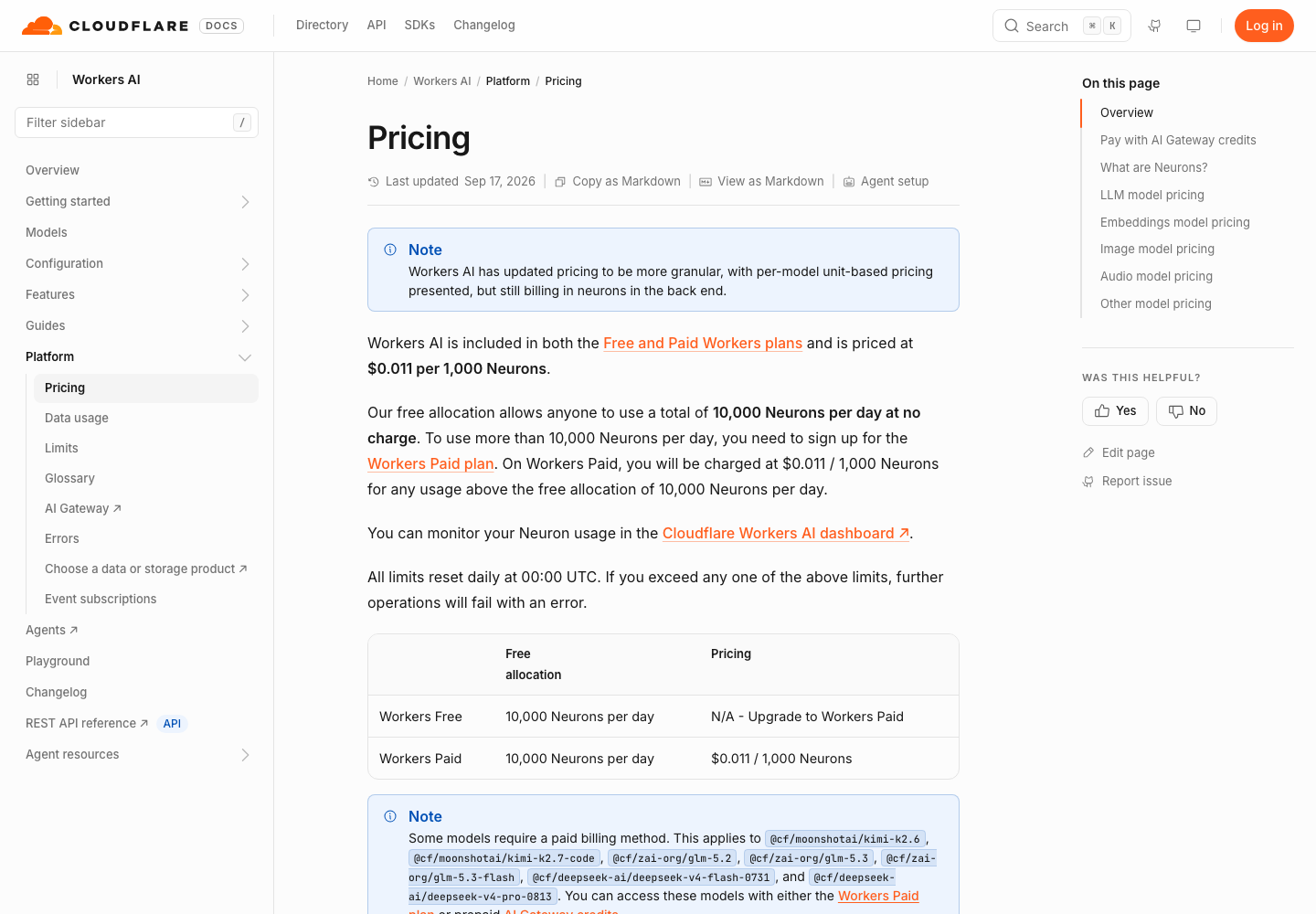Screen dimensions: 1316x914
Task: Click the Edit page pencil icon
Action: [1088, 452]
